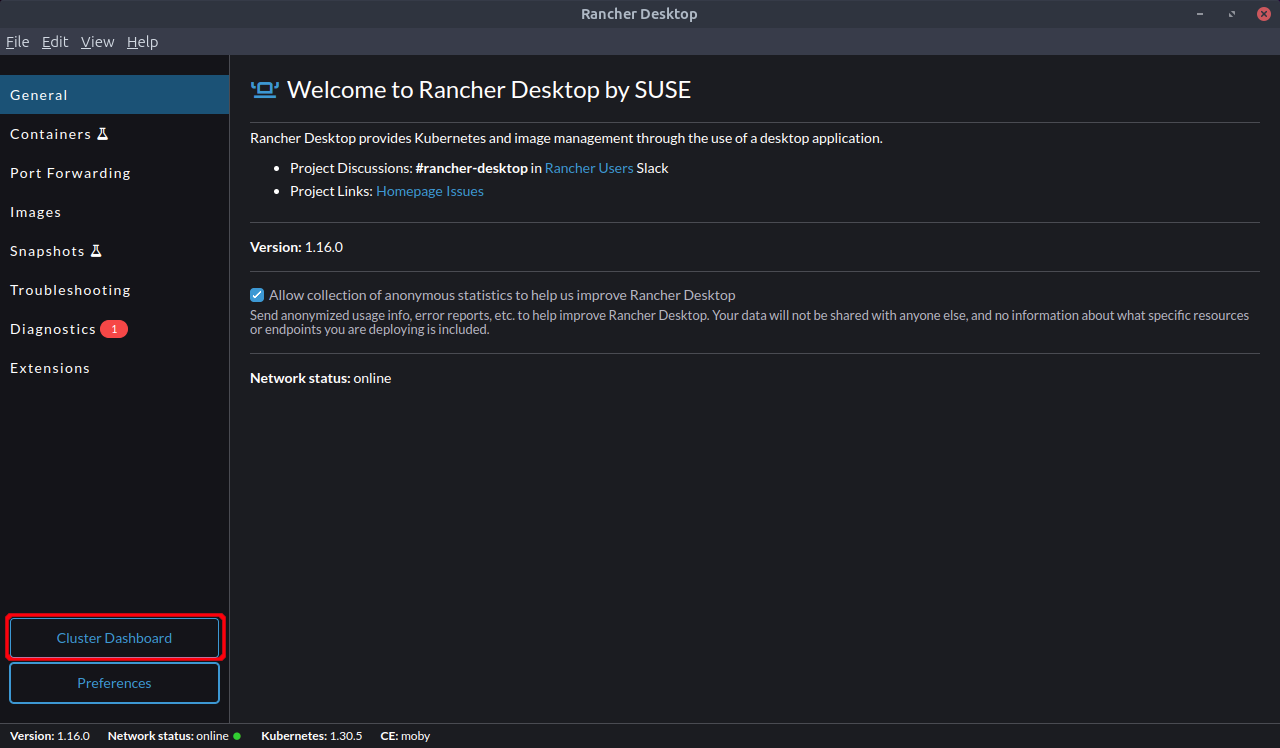This screenshot has height=748, width=1280.
Task: Open the project Homepage link
Action: pyautogui.click(x=409, y=191)
